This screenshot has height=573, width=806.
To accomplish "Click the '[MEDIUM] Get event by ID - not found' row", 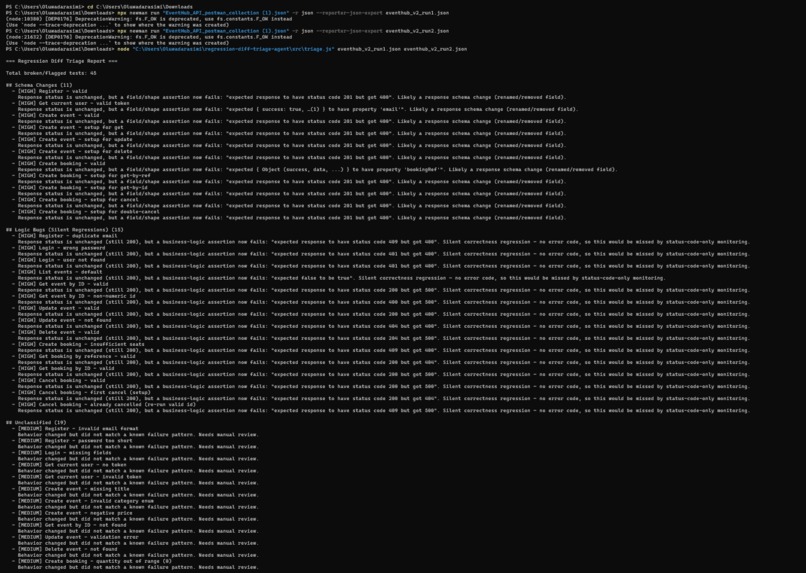I will coord(69,525).
